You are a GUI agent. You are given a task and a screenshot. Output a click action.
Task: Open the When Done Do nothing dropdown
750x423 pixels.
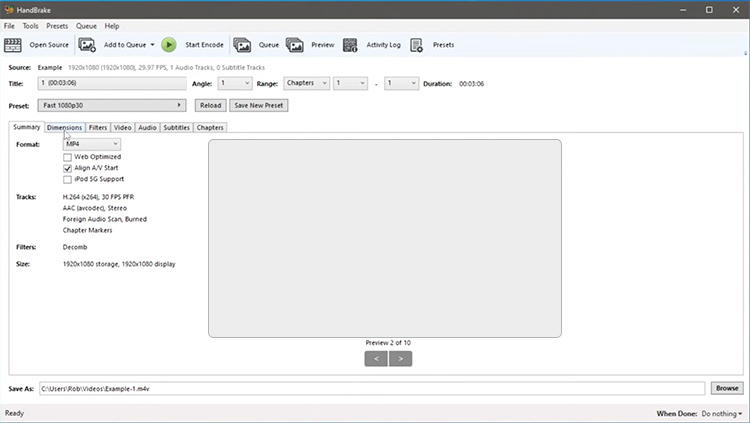722,413
